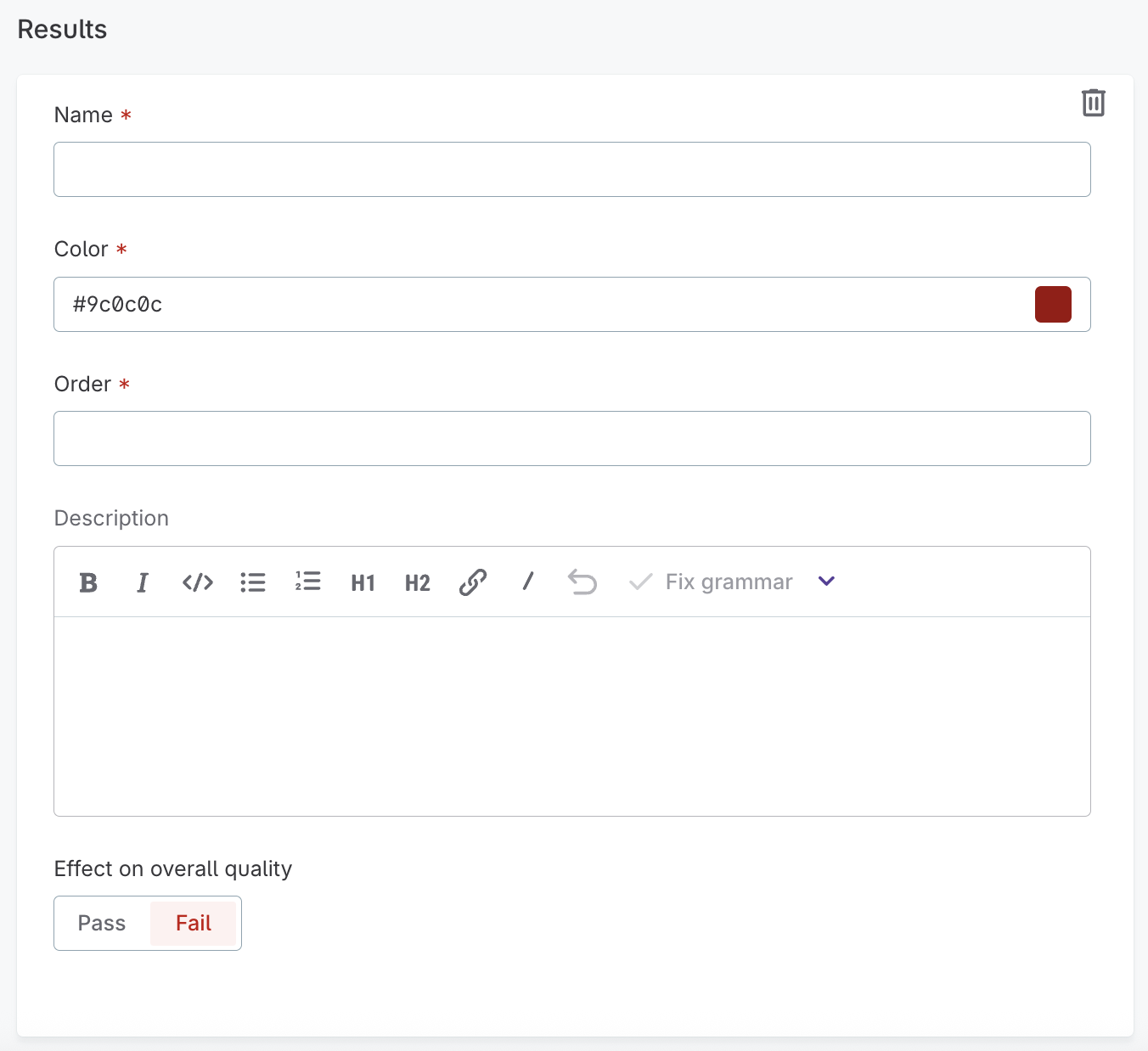This screenshot has height=1051, width=1148.
Task: Click the Color hex value field
Action: (543, 305)
